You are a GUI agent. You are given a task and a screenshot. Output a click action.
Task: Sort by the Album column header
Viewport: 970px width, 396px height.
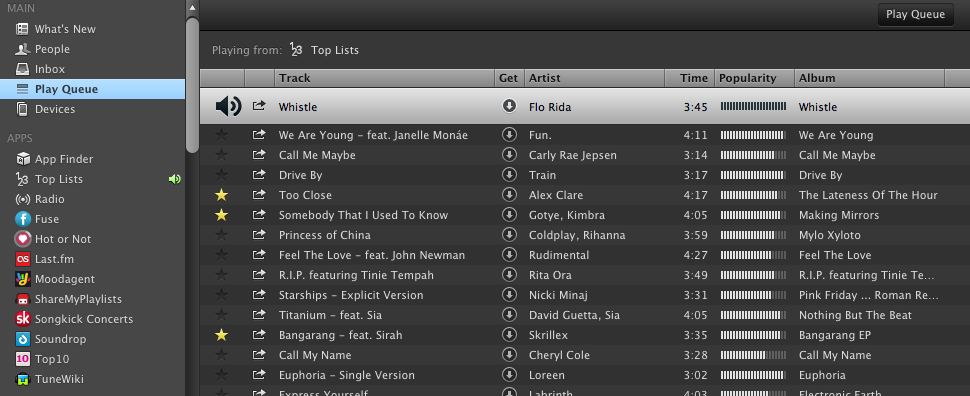coord(869,78)
